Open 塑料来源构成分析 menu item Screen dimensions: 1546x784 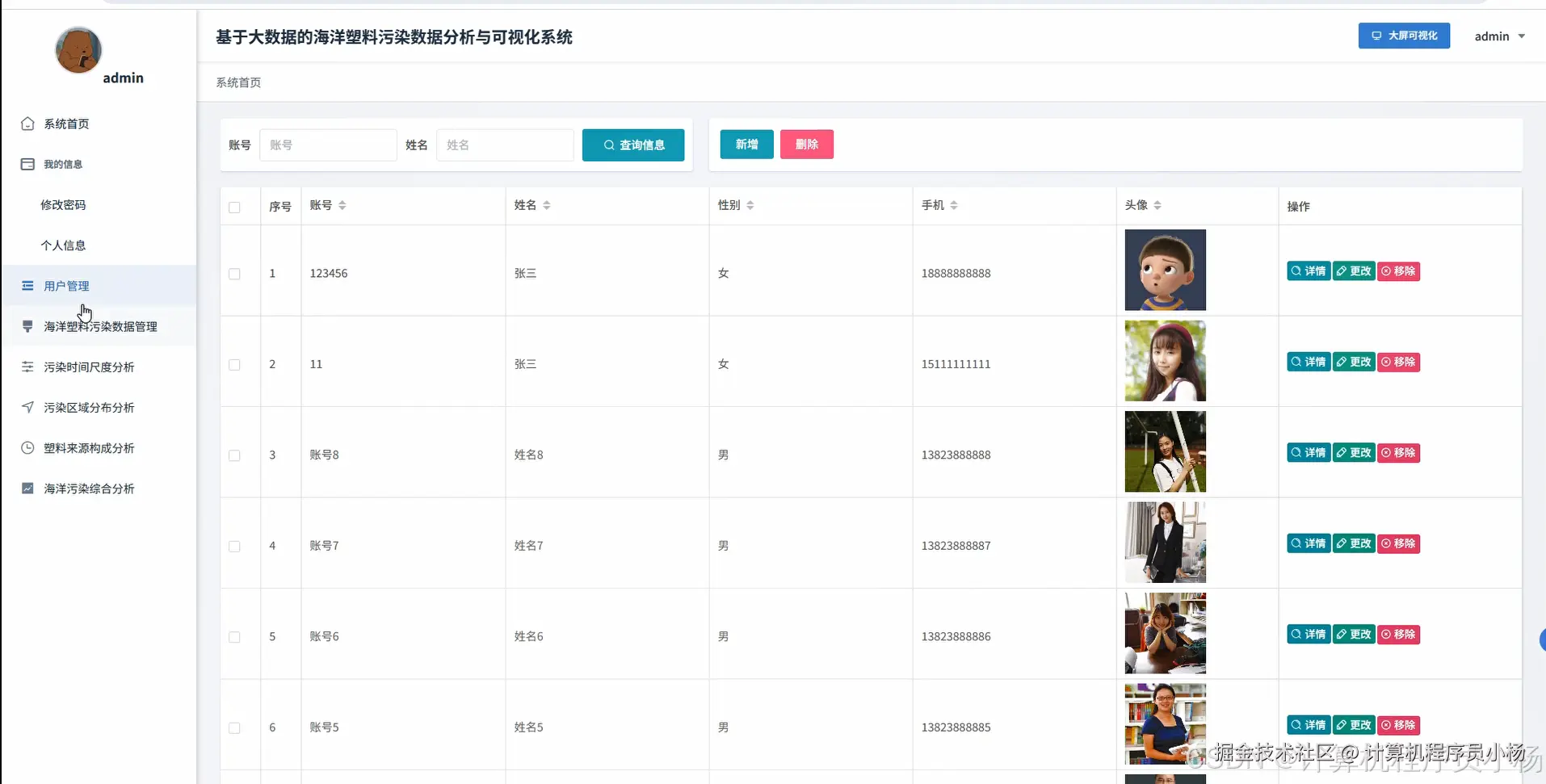tap(99, 448)
